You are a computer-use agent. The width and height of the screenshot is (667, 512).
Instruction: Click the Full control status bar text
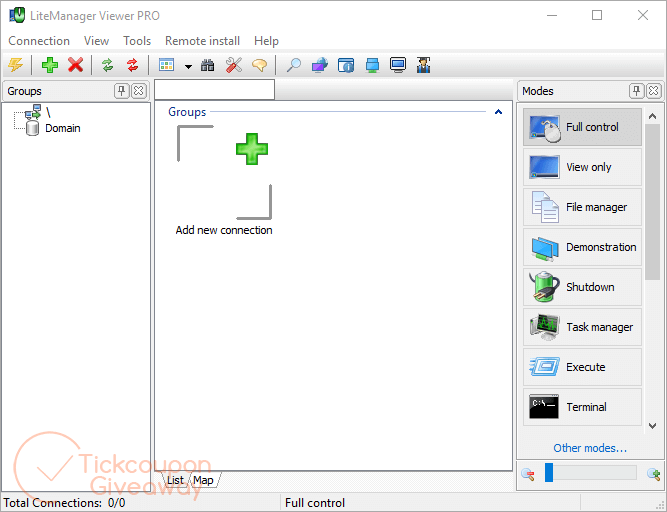[x=315, y=503]
